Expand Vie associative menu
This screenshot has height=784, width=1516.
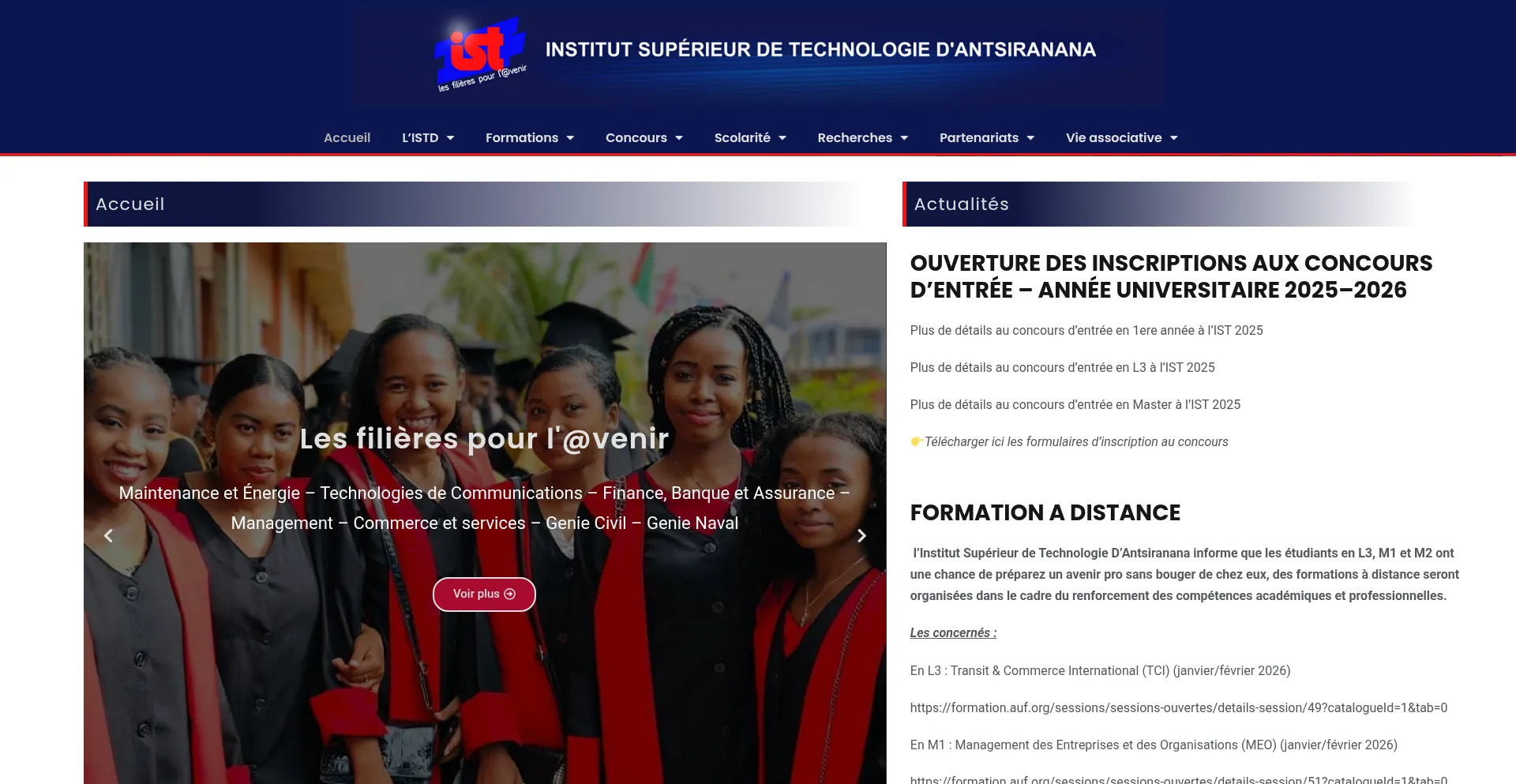pyautogui.click(x=1122, y=138)
